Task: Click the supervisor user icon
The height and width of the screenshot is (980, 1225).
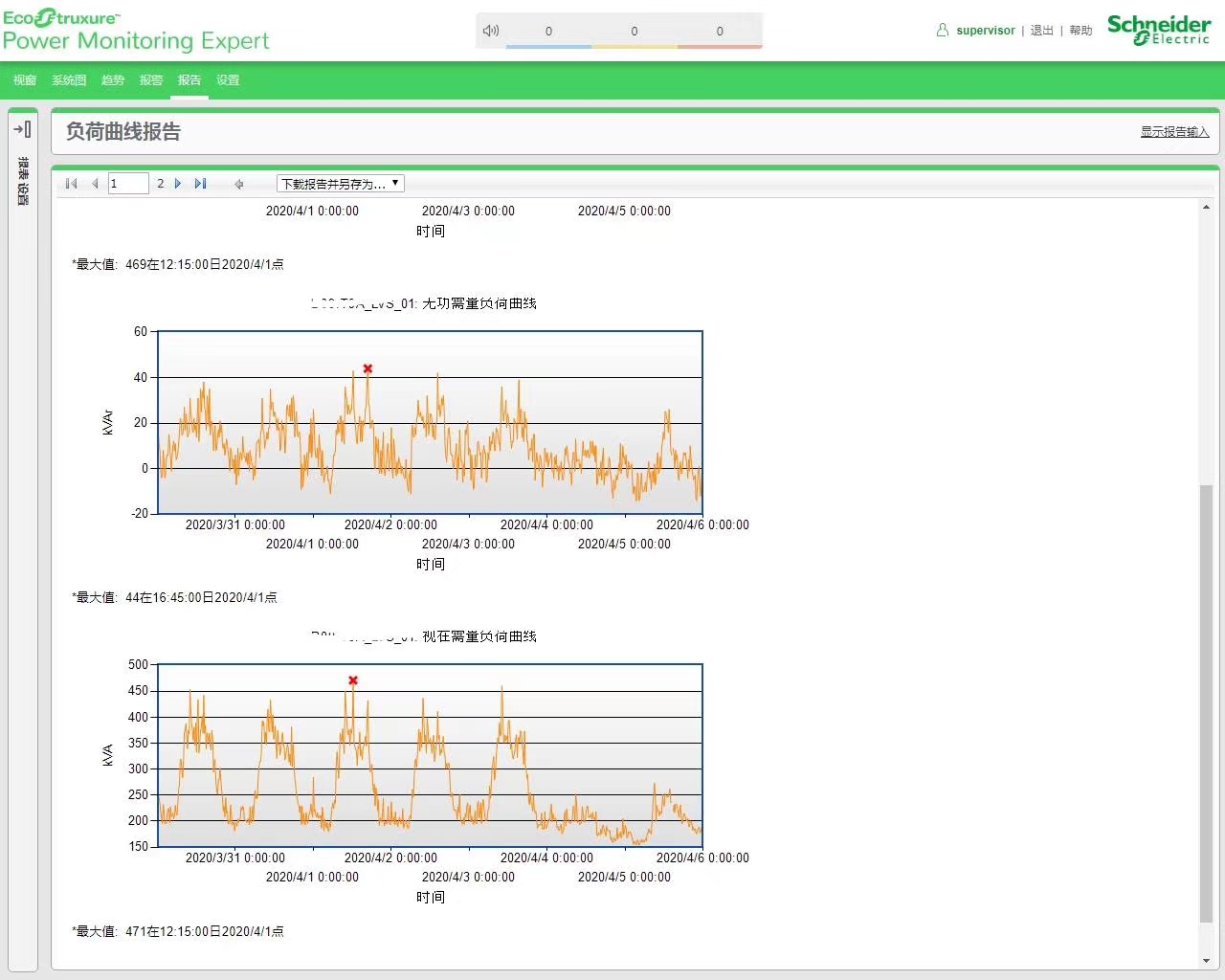Action: 943,31
